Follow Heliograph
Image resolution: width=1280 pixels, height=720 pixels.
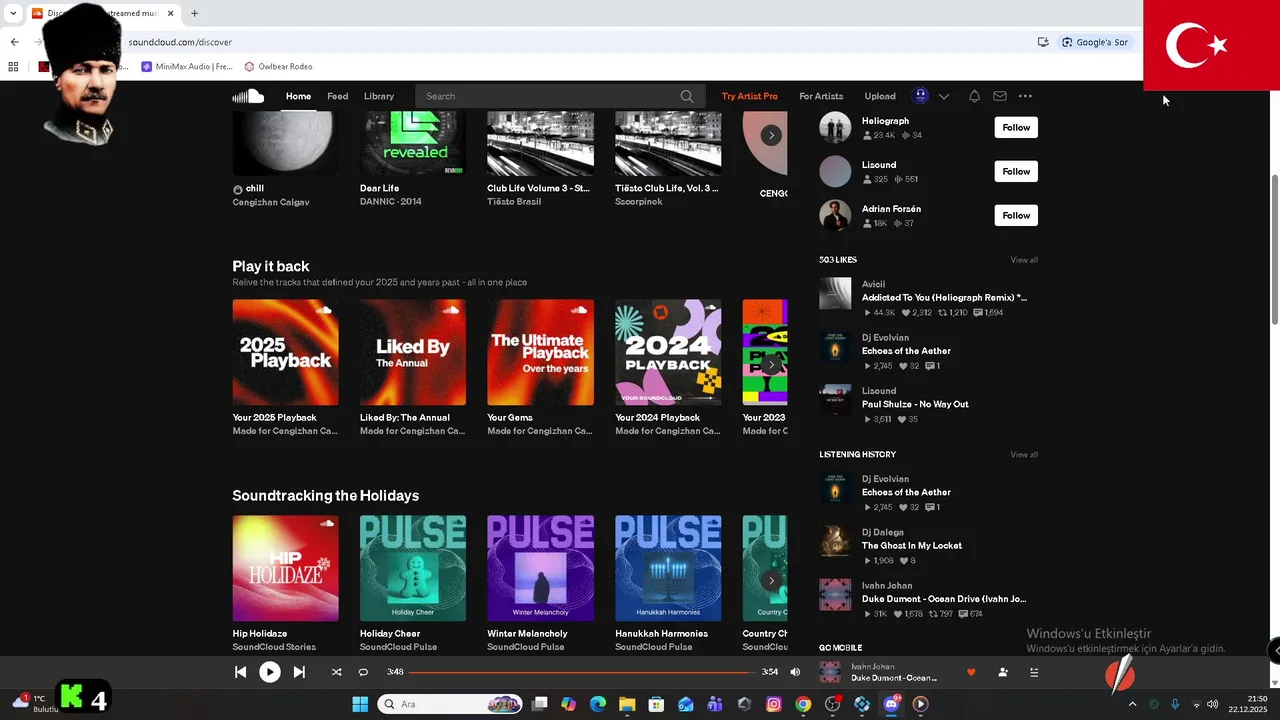(1016, 127)
